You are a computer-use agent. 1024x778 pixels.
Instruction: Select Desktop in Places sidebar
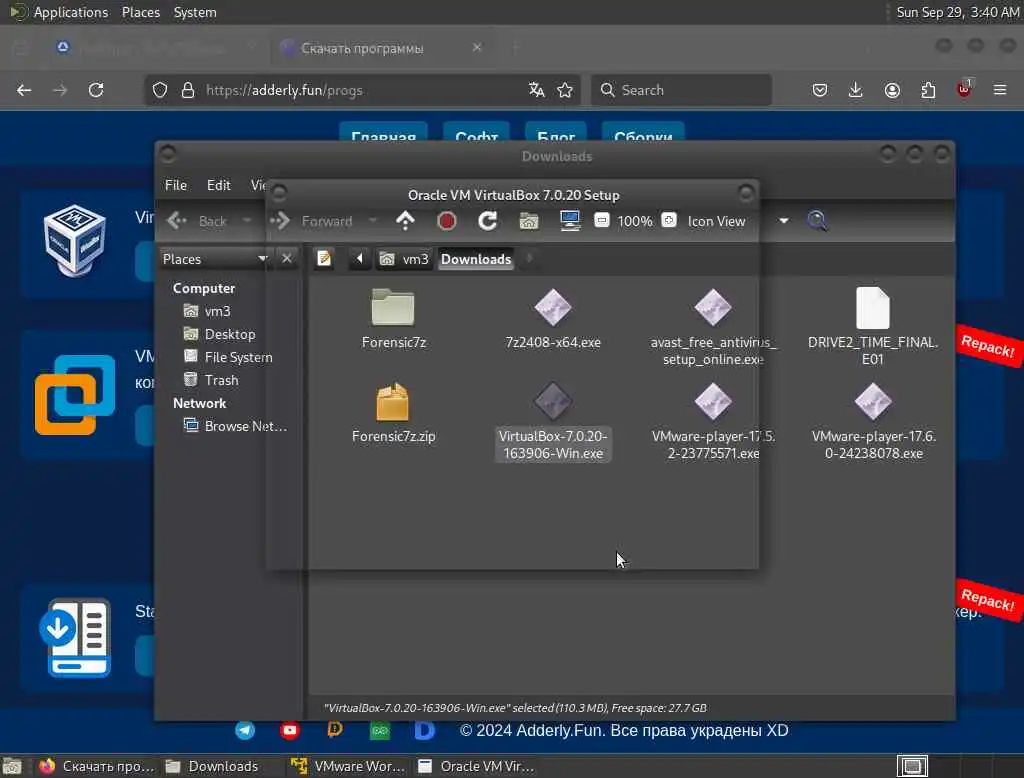coord(219,334)
